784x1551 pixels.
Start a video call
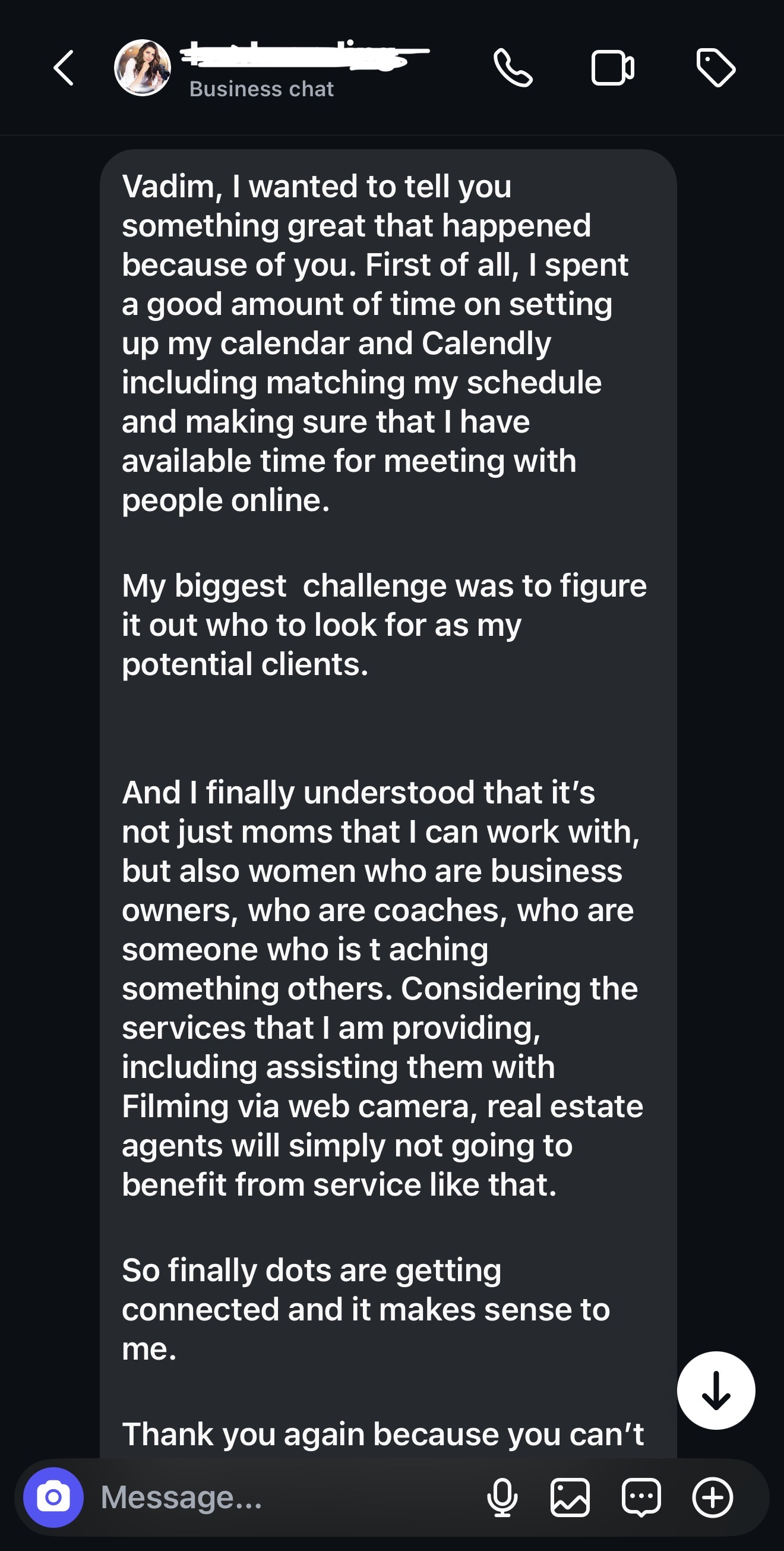[612, 68]
